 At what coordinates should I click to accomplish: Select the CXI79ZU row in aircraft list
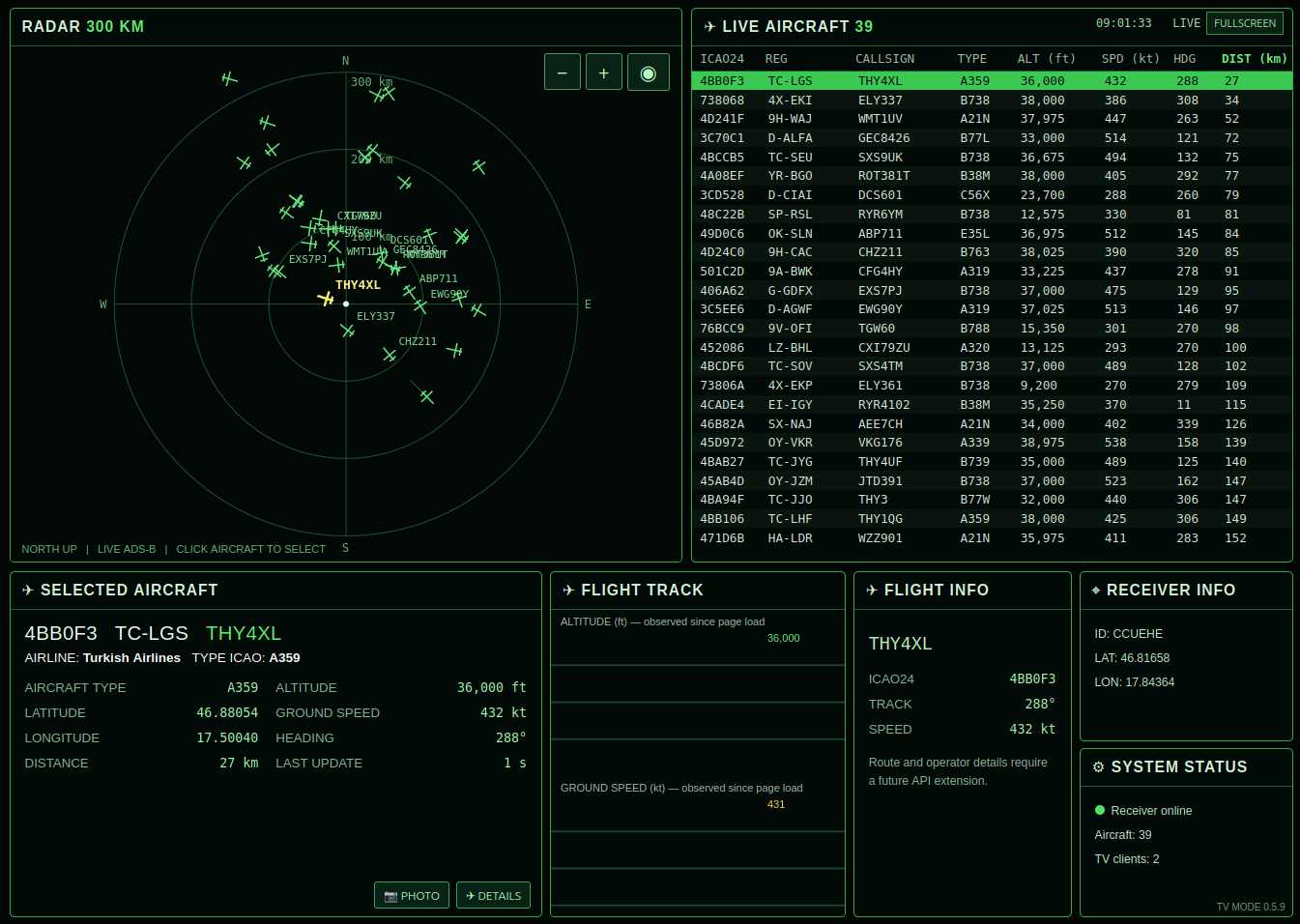992,348
